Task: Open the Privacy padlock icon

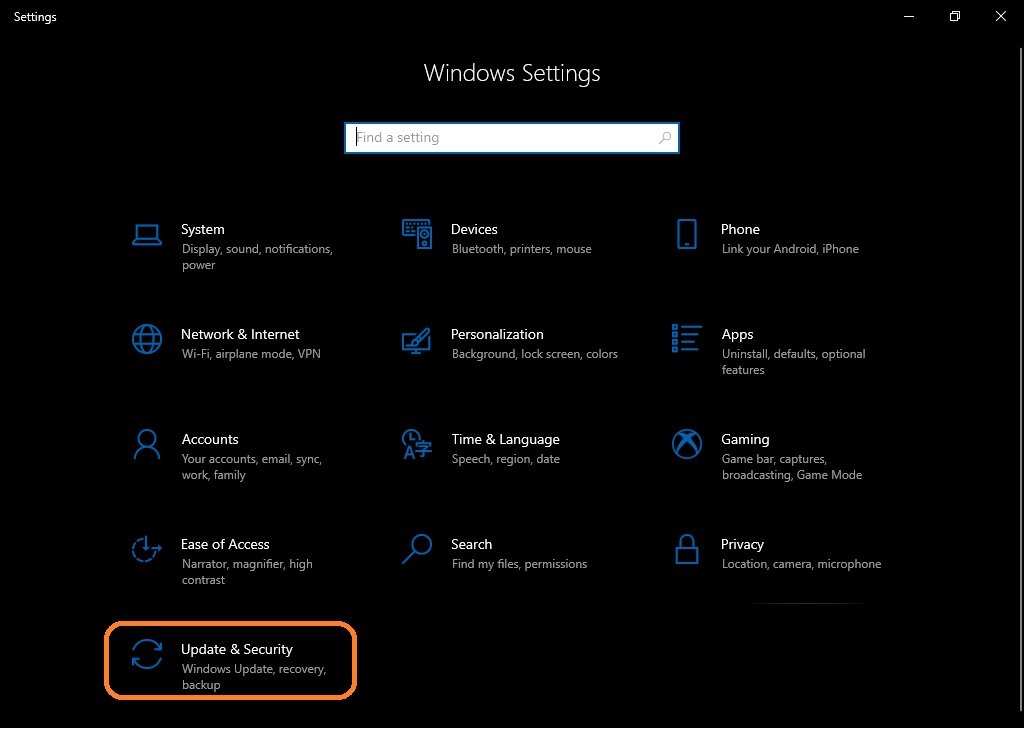Action: [686, 549]
